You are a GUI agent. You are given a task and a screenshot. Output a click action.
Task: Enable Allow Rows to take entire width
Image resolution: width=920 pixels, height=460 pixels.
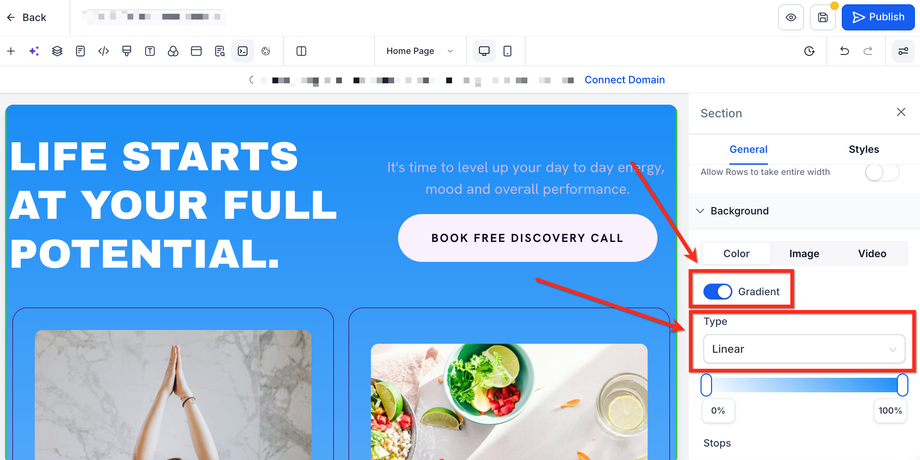point(882,172)
